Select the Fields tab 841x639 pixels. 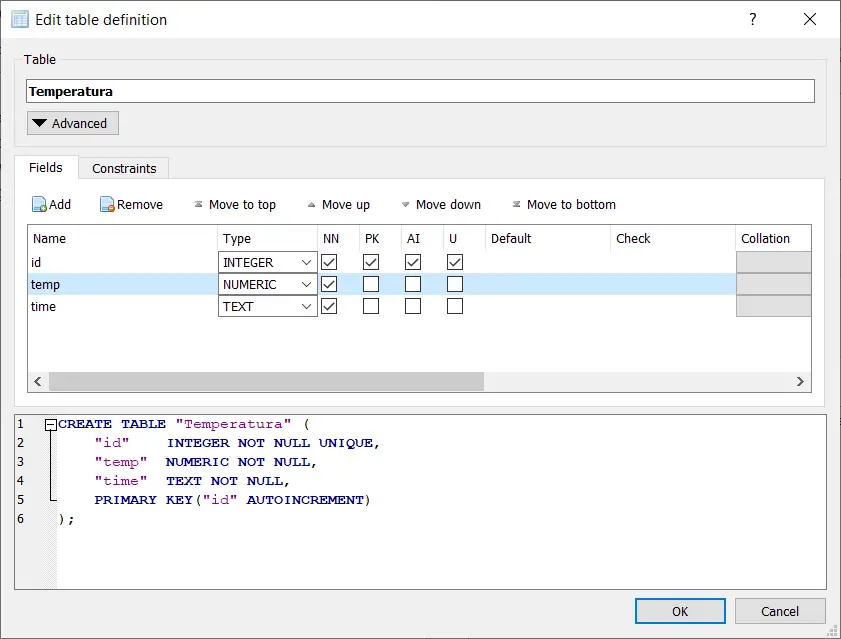click(46, 168)
